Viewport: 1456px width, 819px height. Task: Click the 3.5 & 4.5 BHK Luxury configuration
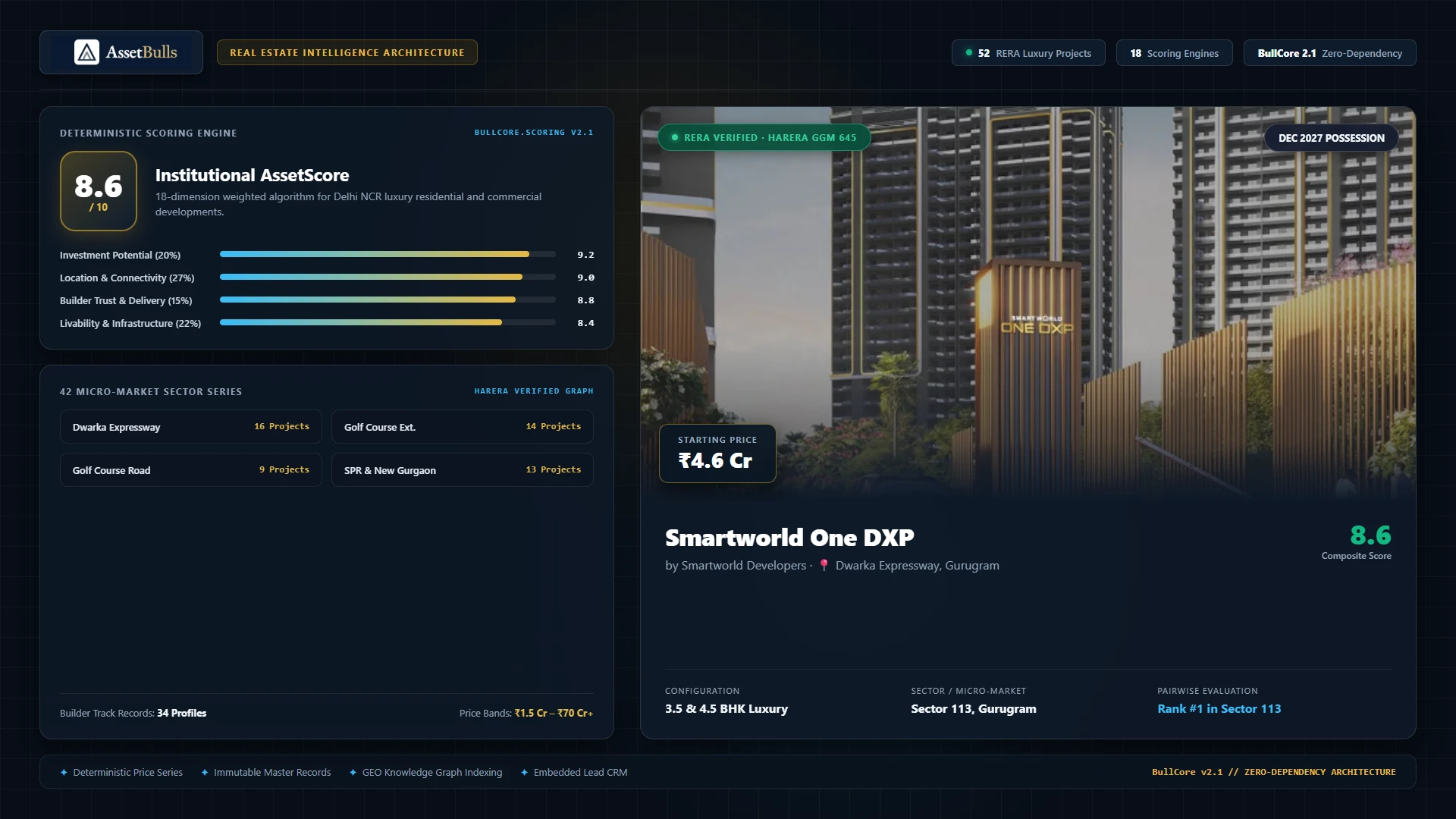(x=726, y=709)
